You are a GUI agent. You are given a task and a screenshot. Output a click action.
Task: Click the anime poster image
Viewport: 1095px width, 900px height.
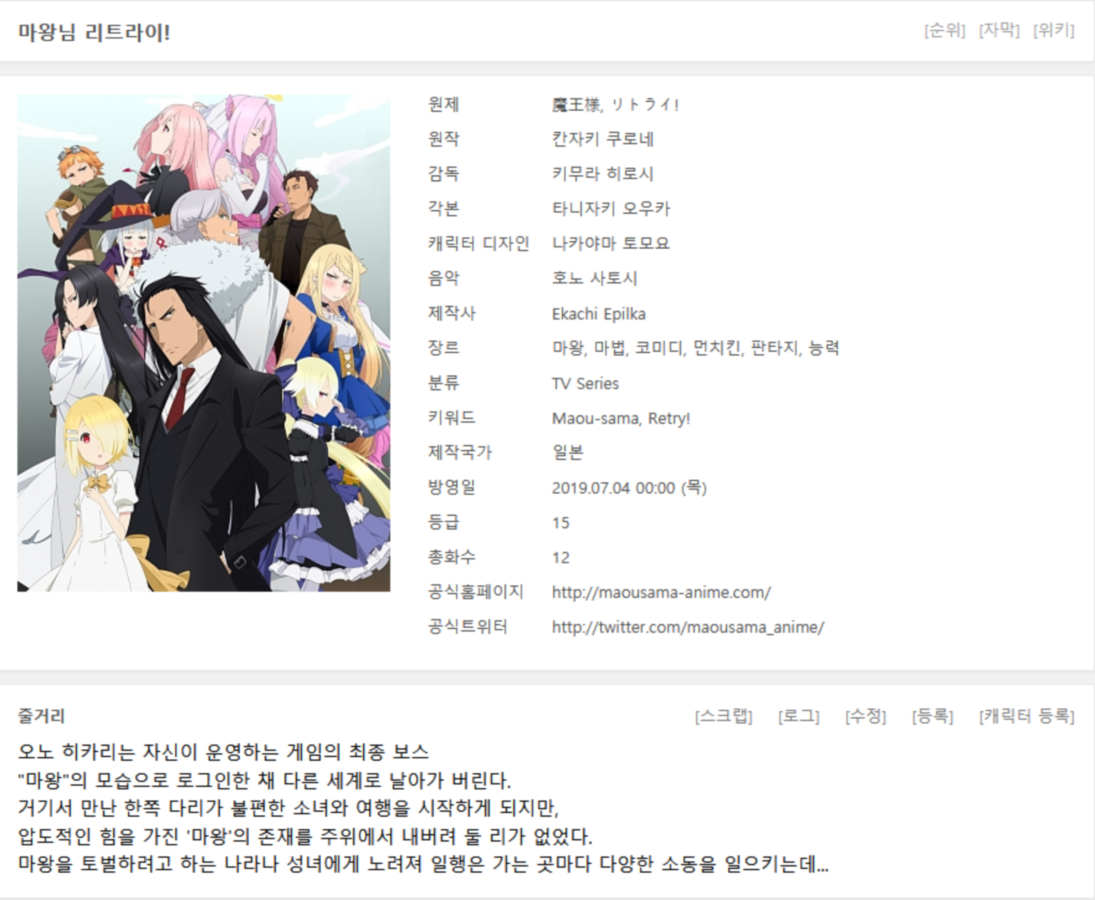point(204,343)
